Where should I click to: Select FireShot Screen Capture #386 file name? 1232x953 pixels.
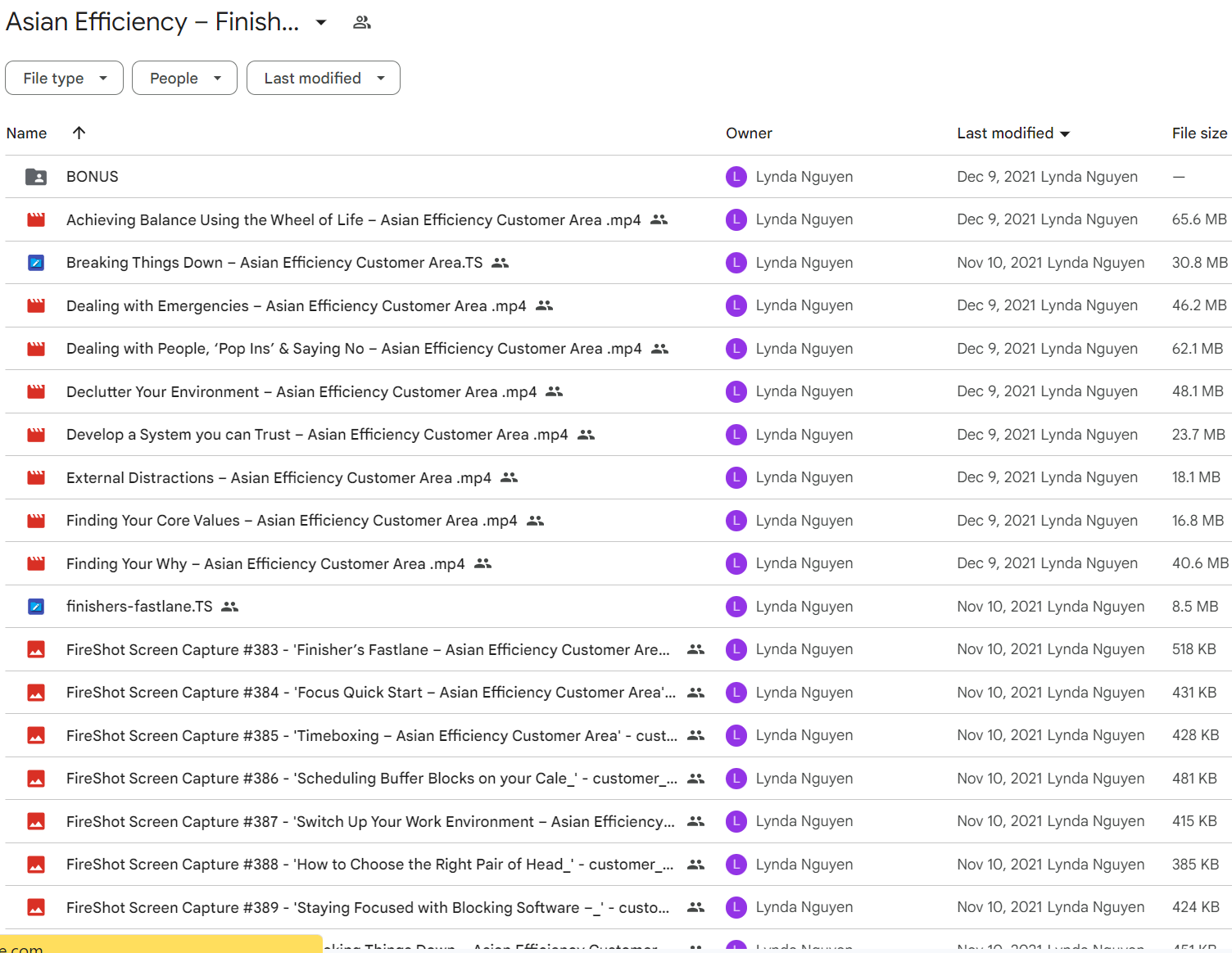(x=372, y=779)
